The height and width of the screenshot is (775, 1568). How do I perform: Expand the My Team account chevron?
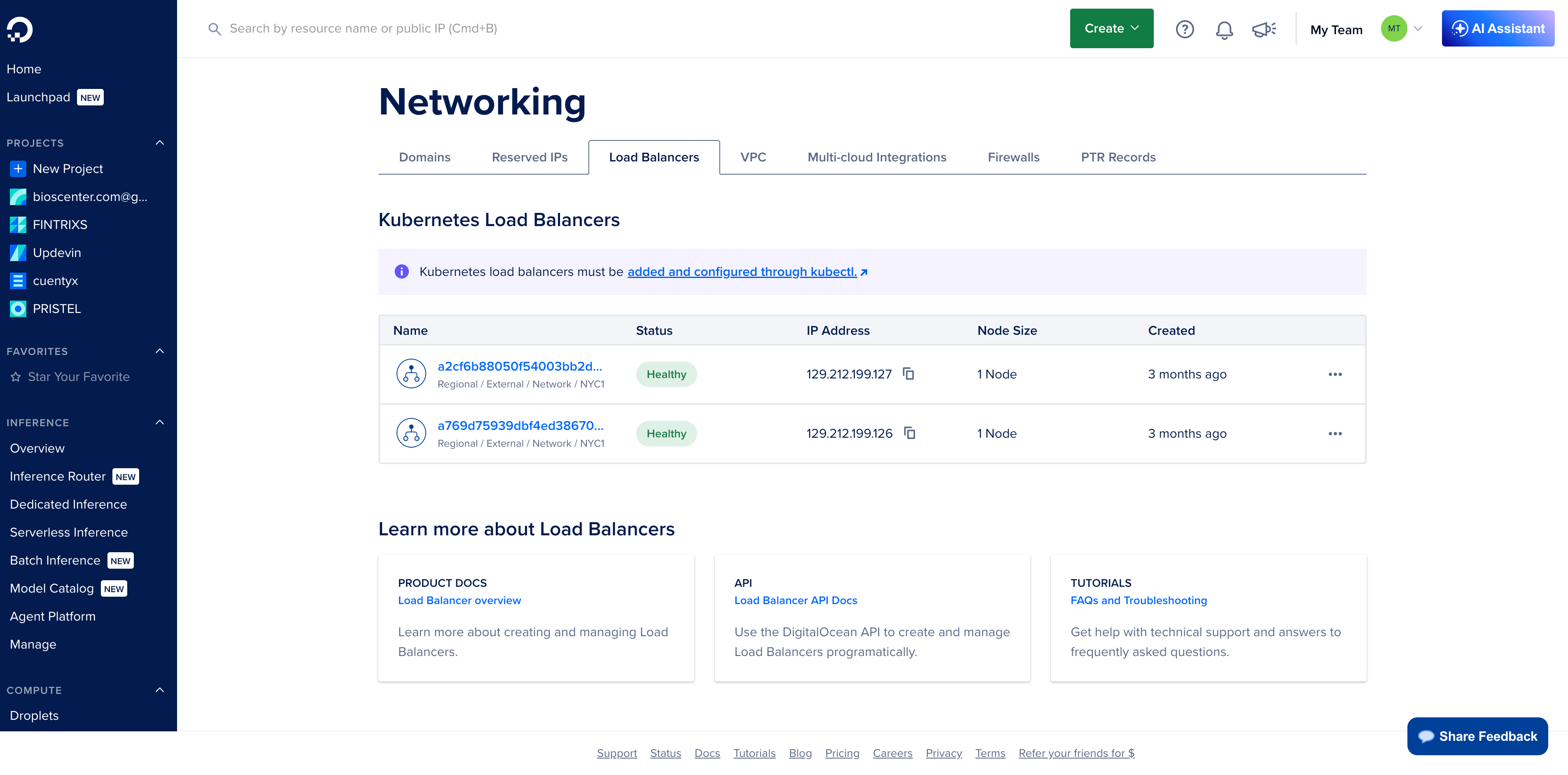pos(1418,28)
